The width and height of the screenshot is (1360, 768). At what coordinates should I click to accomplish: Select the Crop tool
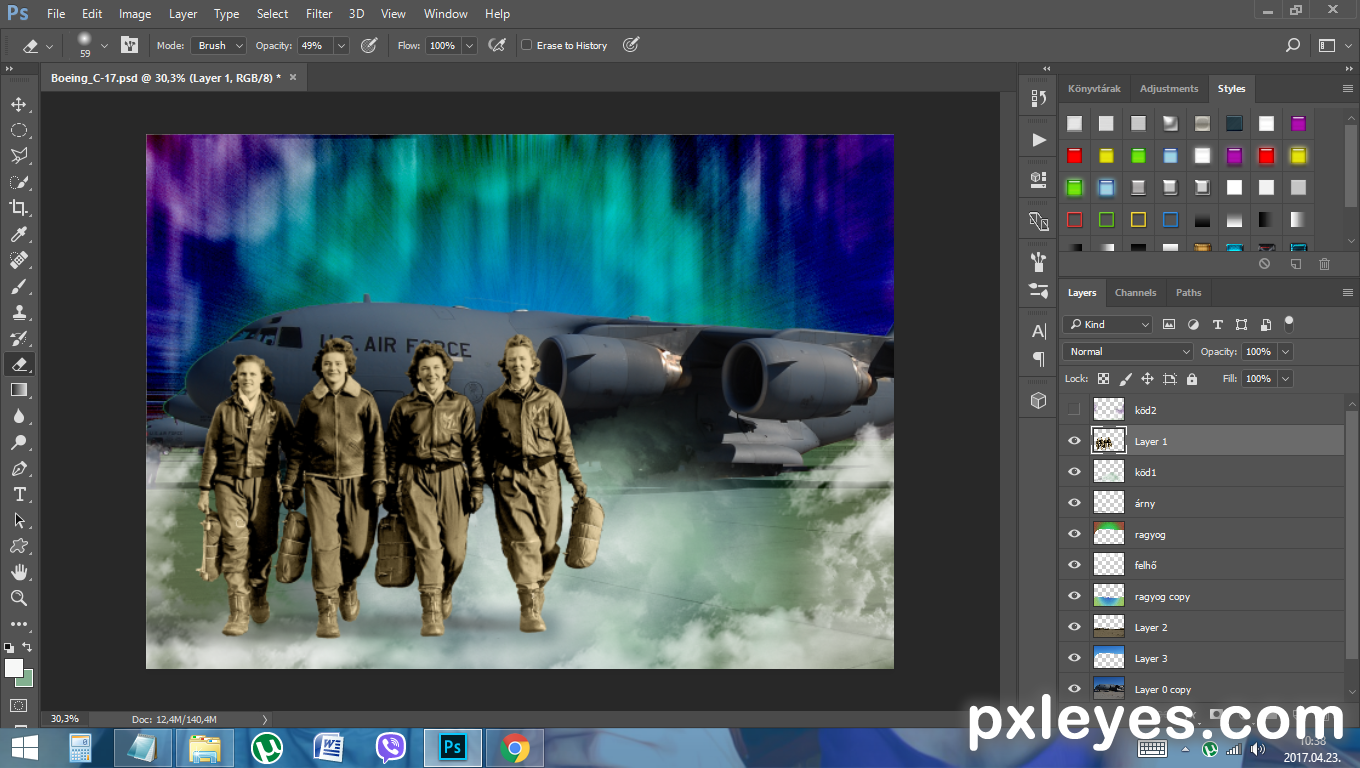[x=19, y=208]
